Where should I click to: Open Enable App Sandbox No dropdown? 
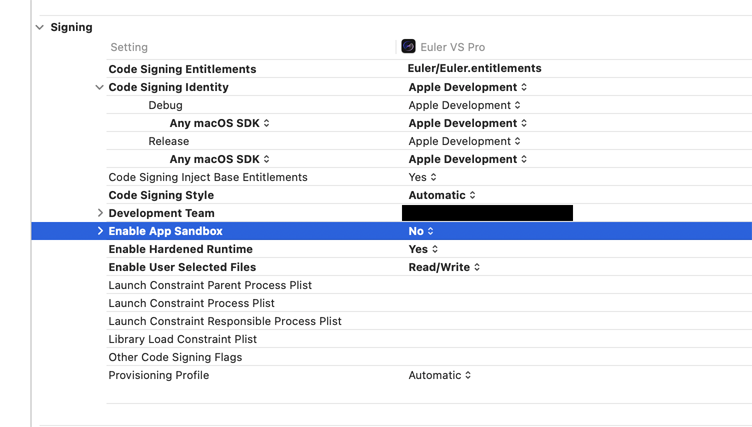pyautogui.click(x=421, y=231)
